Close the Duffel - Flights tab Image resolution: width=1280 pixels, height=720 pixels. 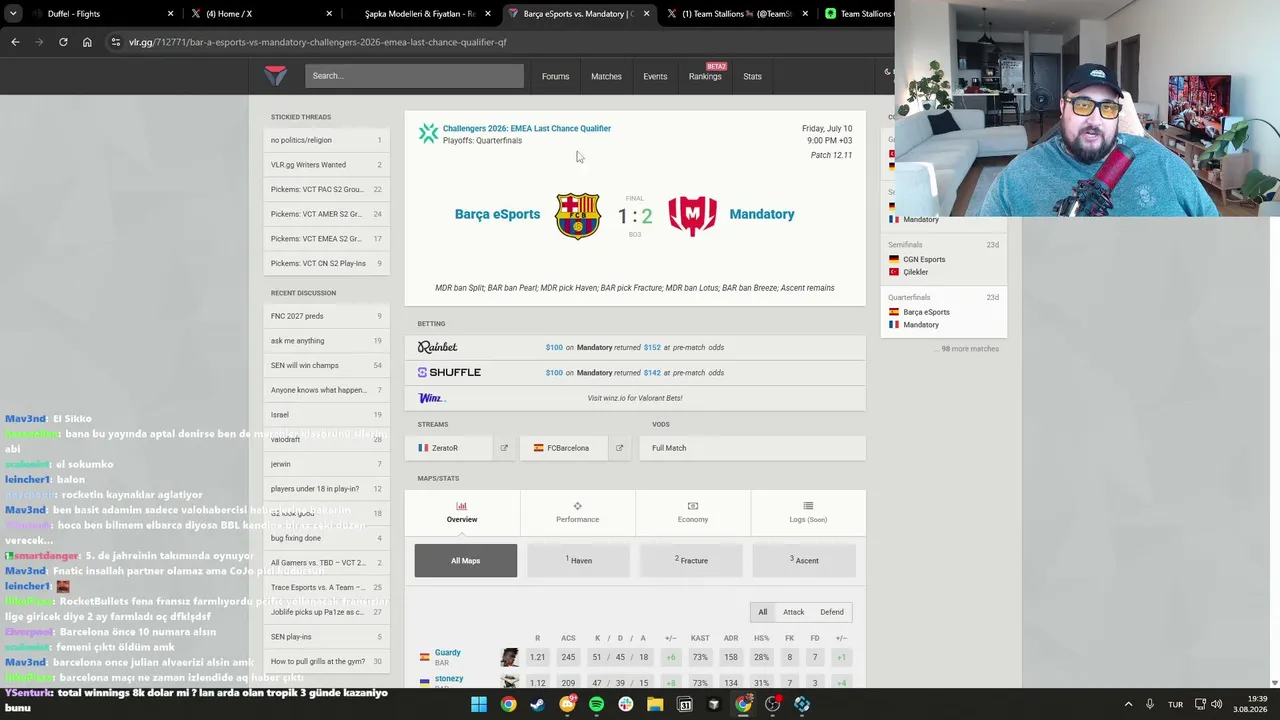coord(170,14)
